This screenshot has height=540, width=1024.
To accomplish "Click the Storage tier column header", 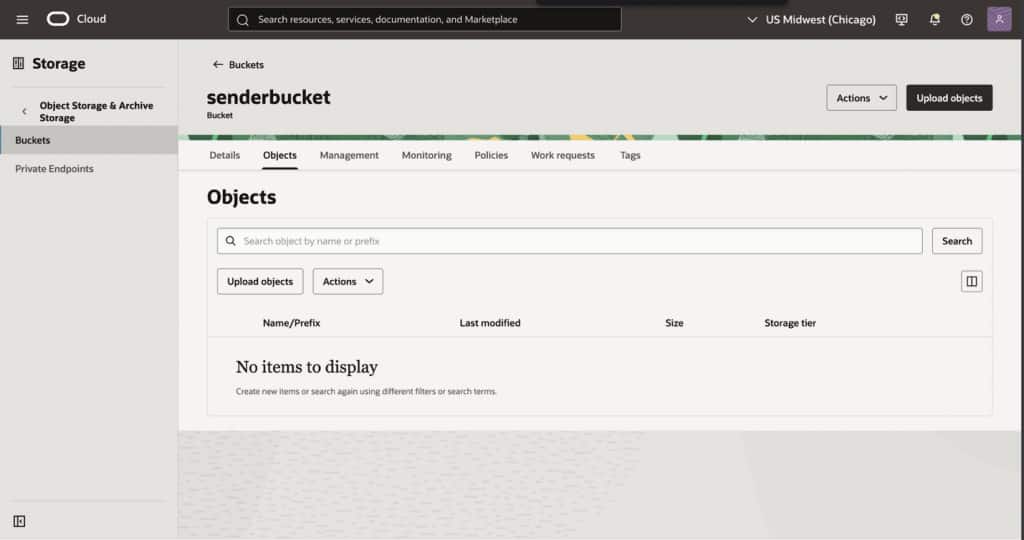I will pos(790,323).
